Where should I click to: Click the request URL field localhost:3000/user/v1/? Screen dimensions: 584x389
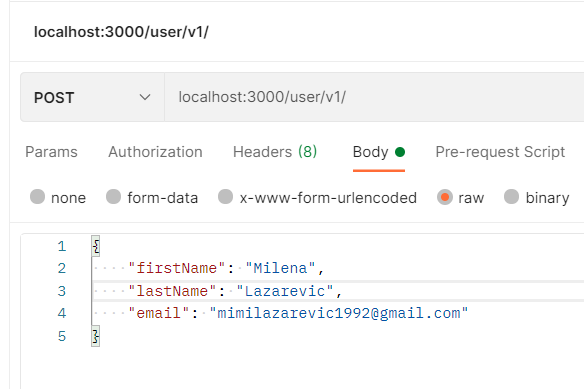point(374,97)
